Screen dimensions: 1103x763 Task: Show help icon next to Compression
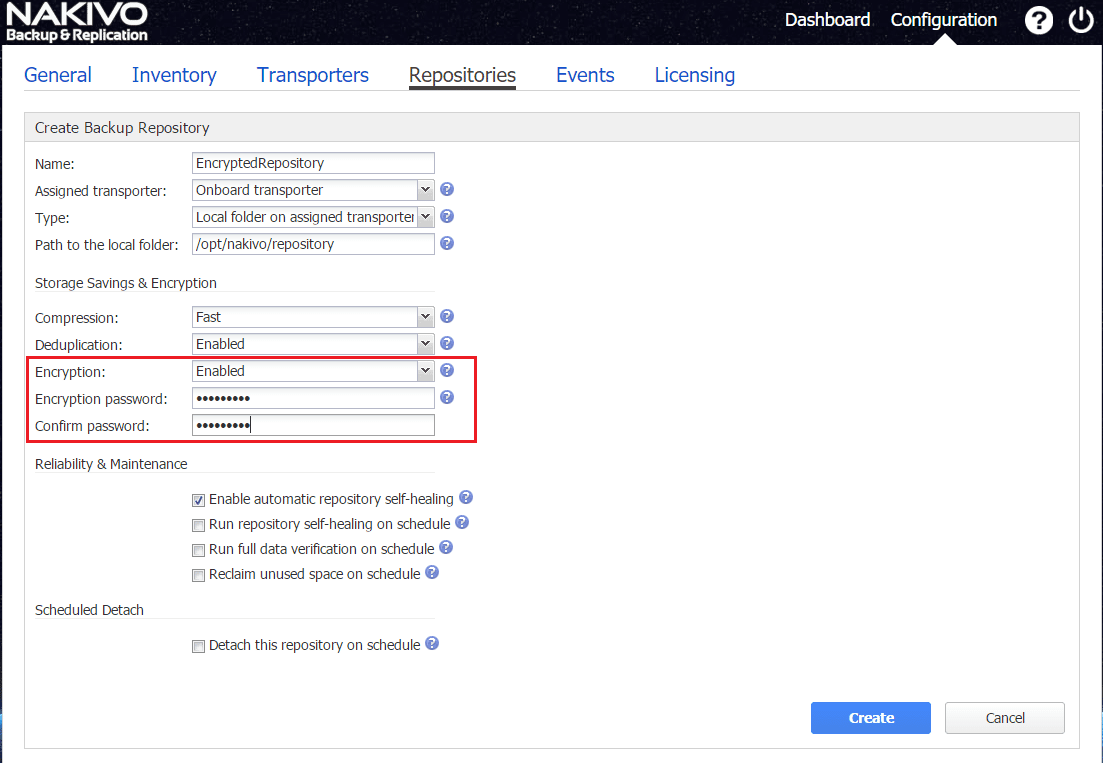pos(447,316)
